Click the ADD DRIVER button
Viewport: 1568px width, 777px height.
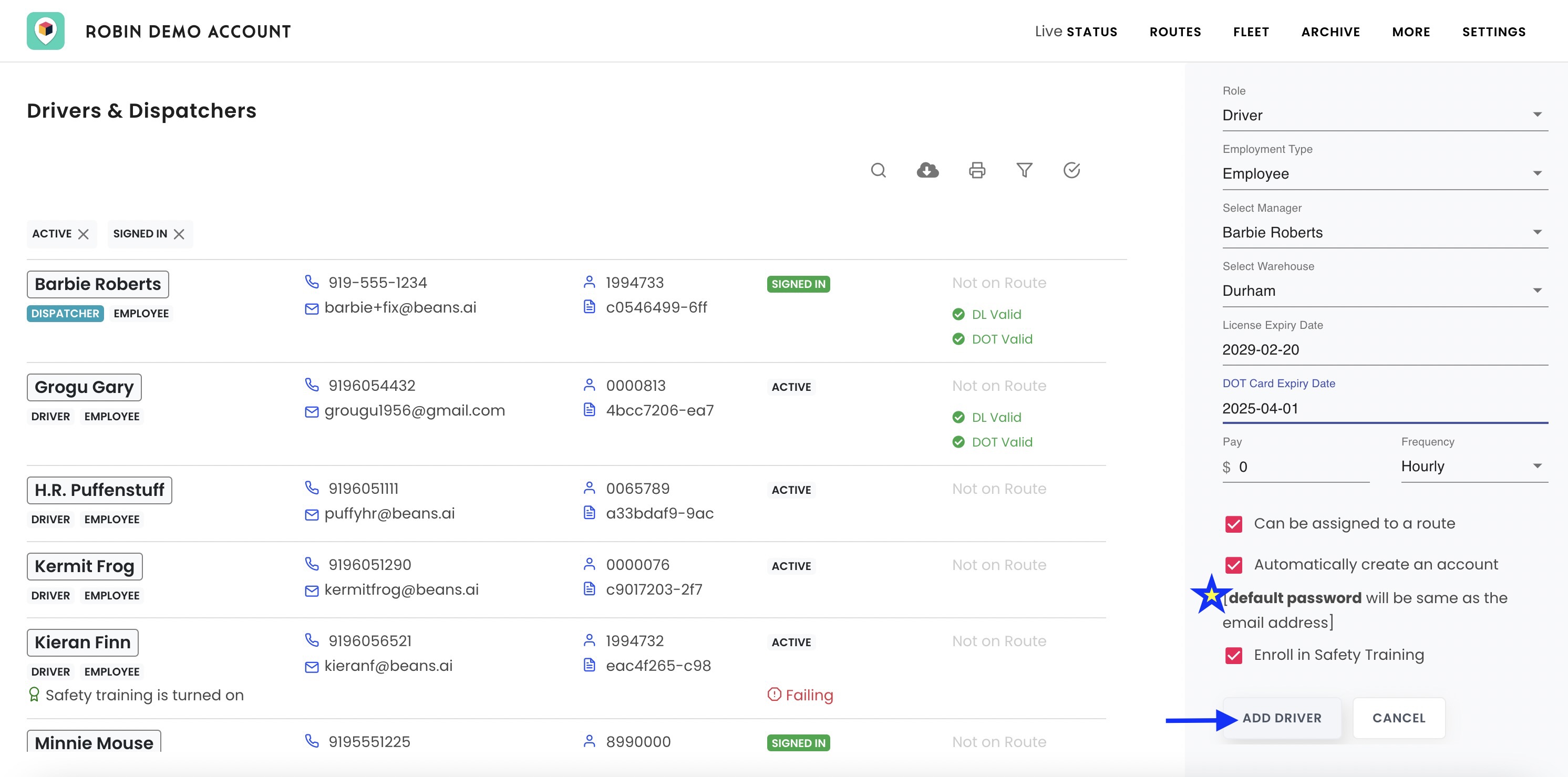(x=1282, y=719)
